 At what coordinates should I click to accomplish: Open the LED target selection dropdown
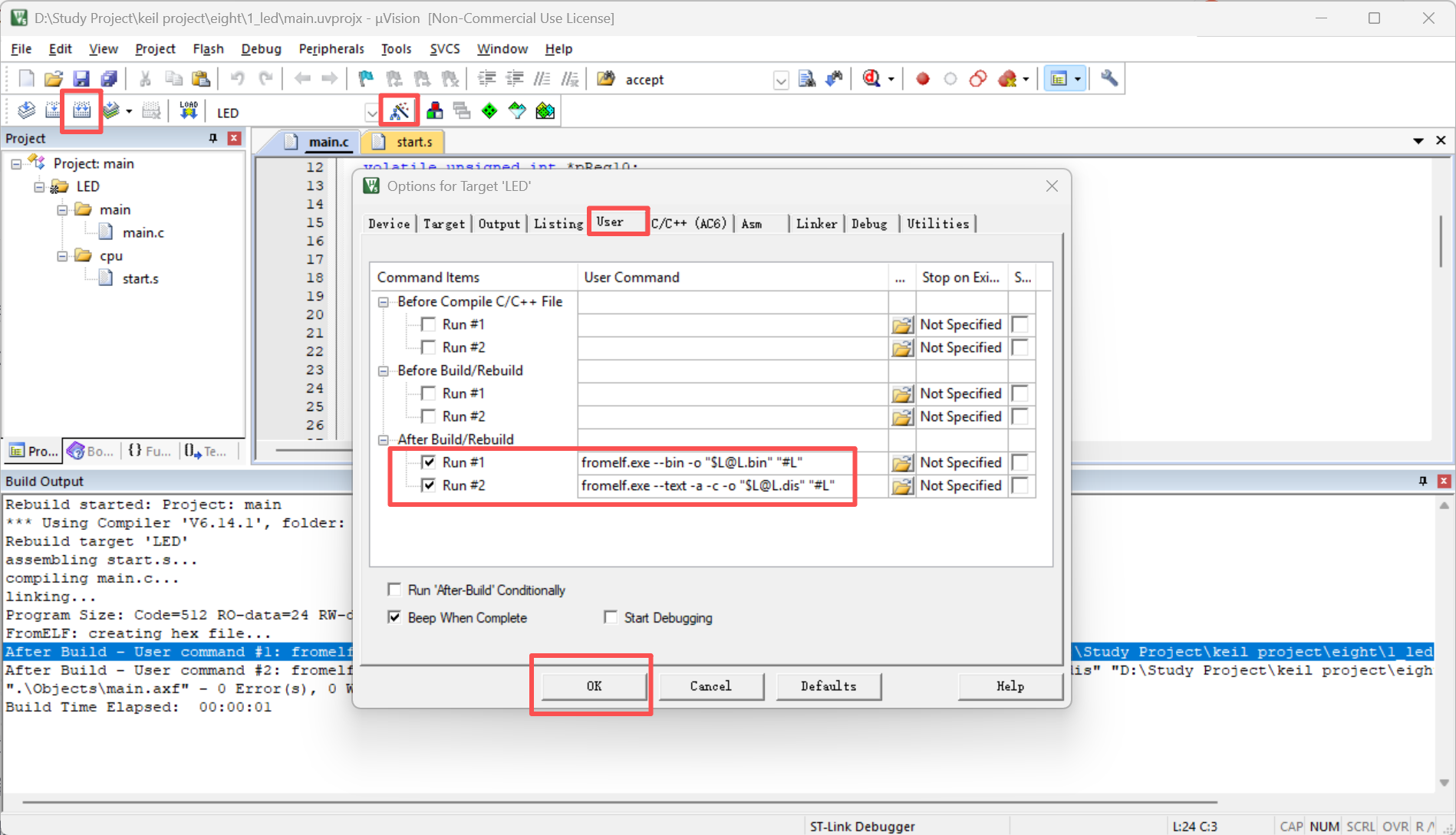[372, 113]
